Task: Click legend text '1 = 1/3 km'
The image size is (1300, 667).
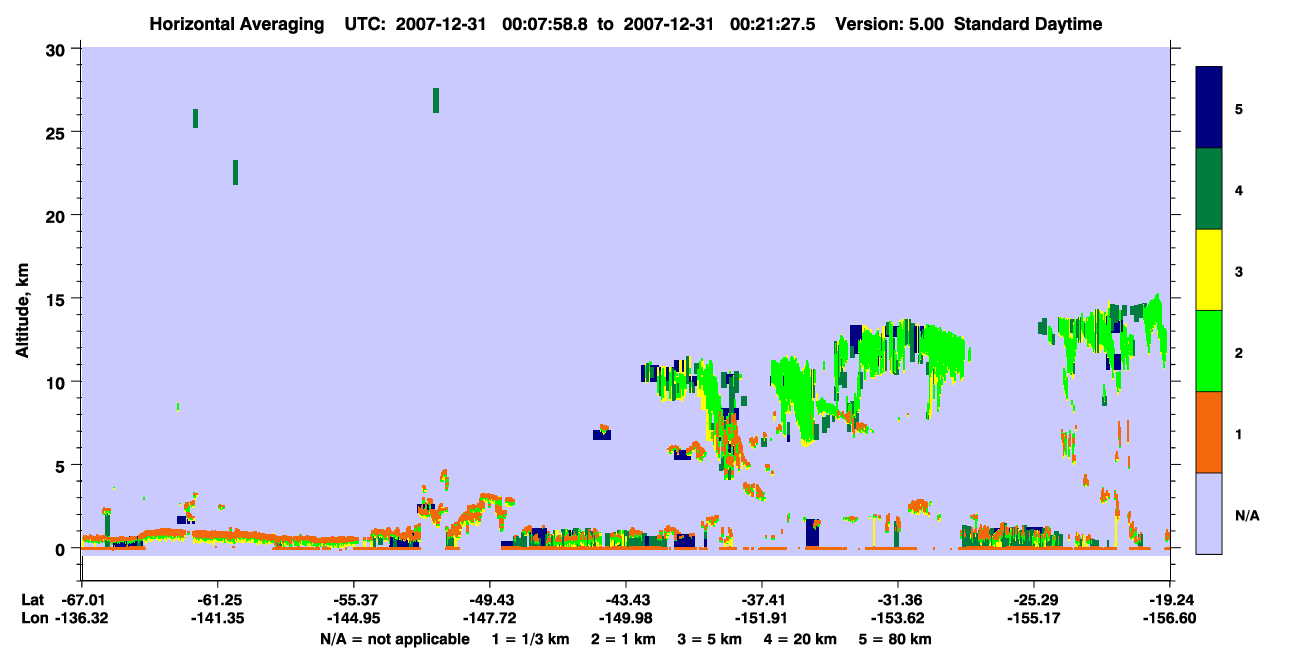Action: pos(533,639)
